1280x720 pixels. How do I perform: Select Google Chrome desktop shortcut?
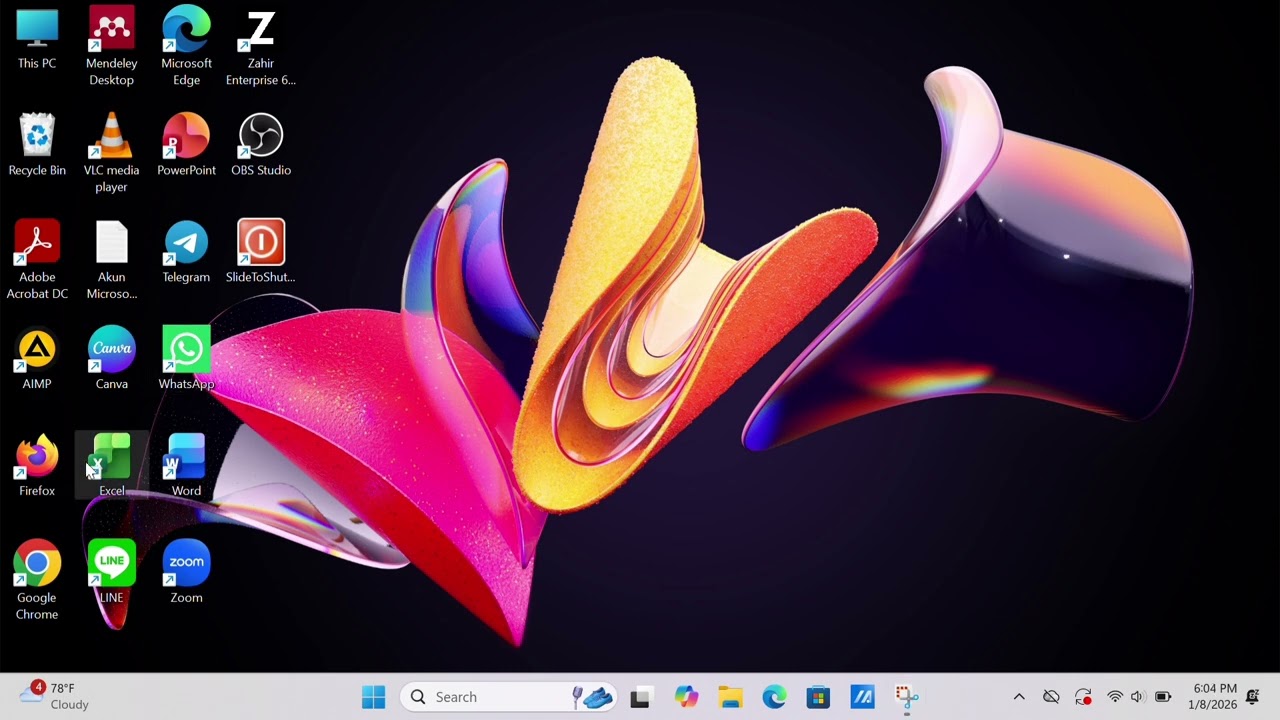pos(37,581)
